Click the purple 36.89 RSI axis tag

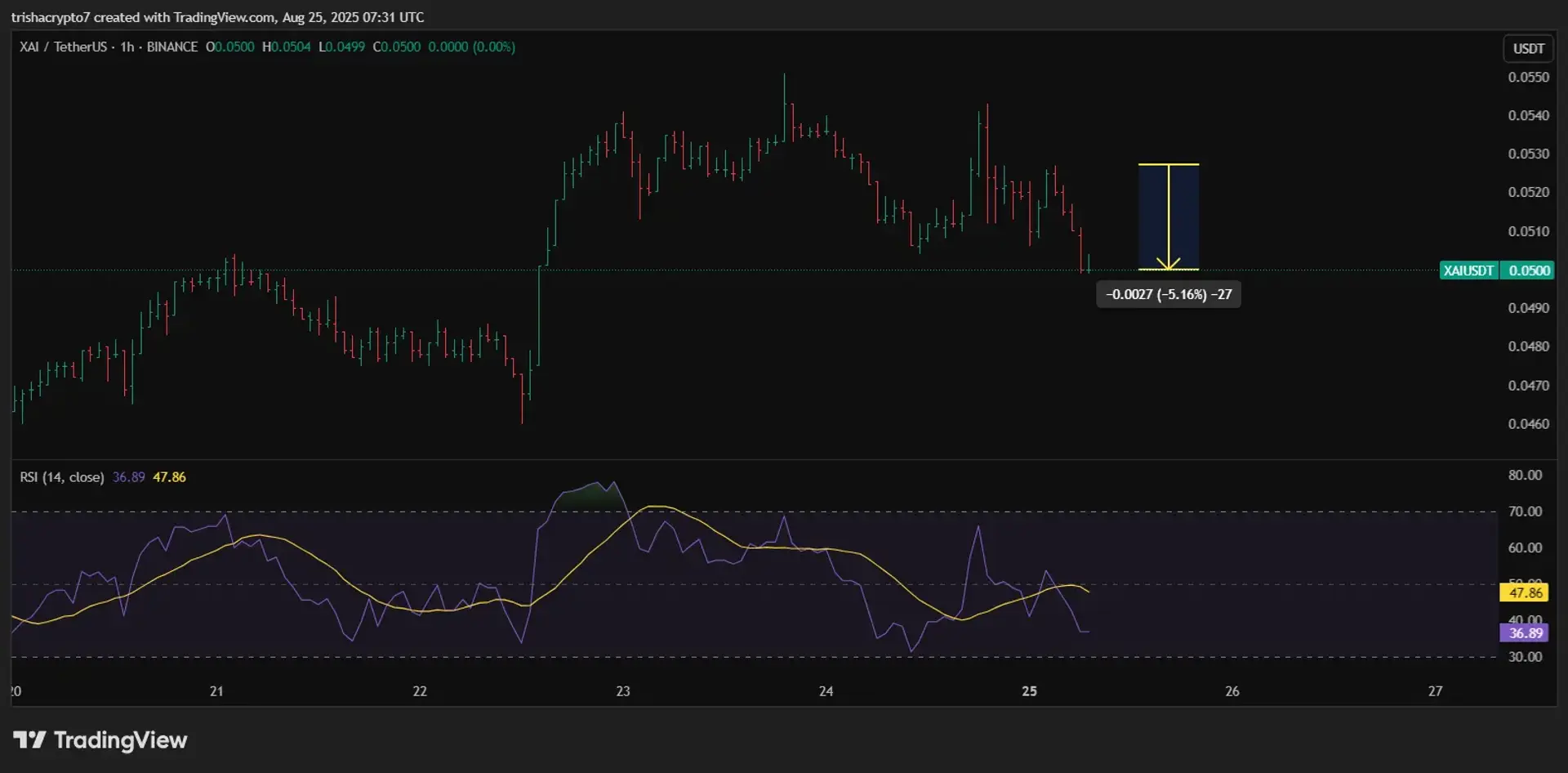pos(1525,632)
